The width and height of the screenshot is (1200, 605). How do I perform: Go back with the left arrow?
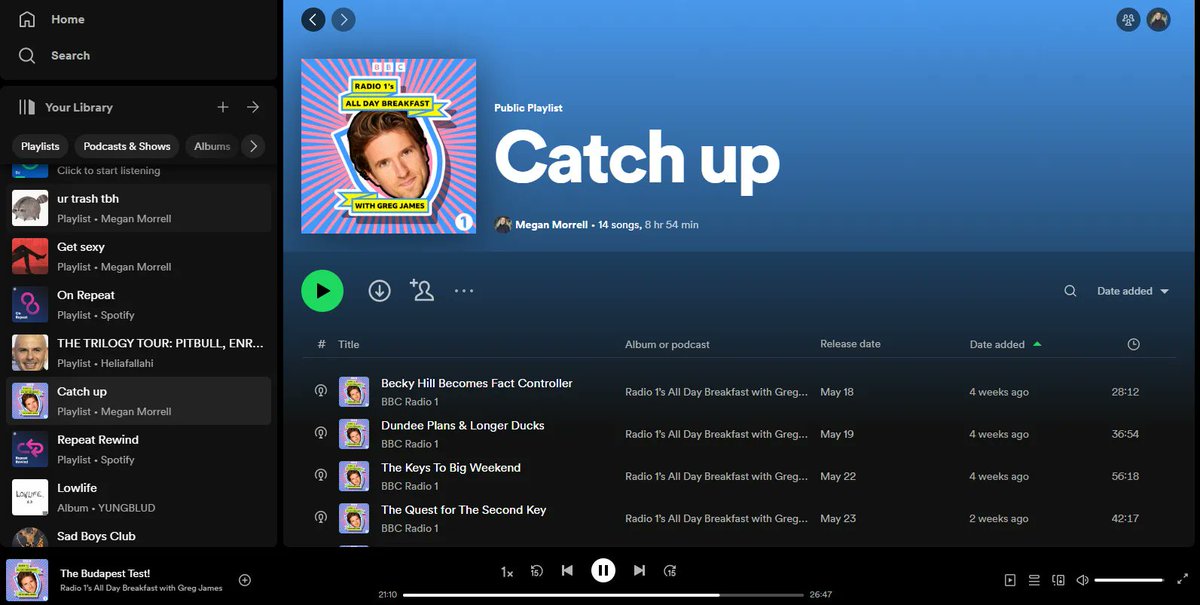click(x=313, y=19)
